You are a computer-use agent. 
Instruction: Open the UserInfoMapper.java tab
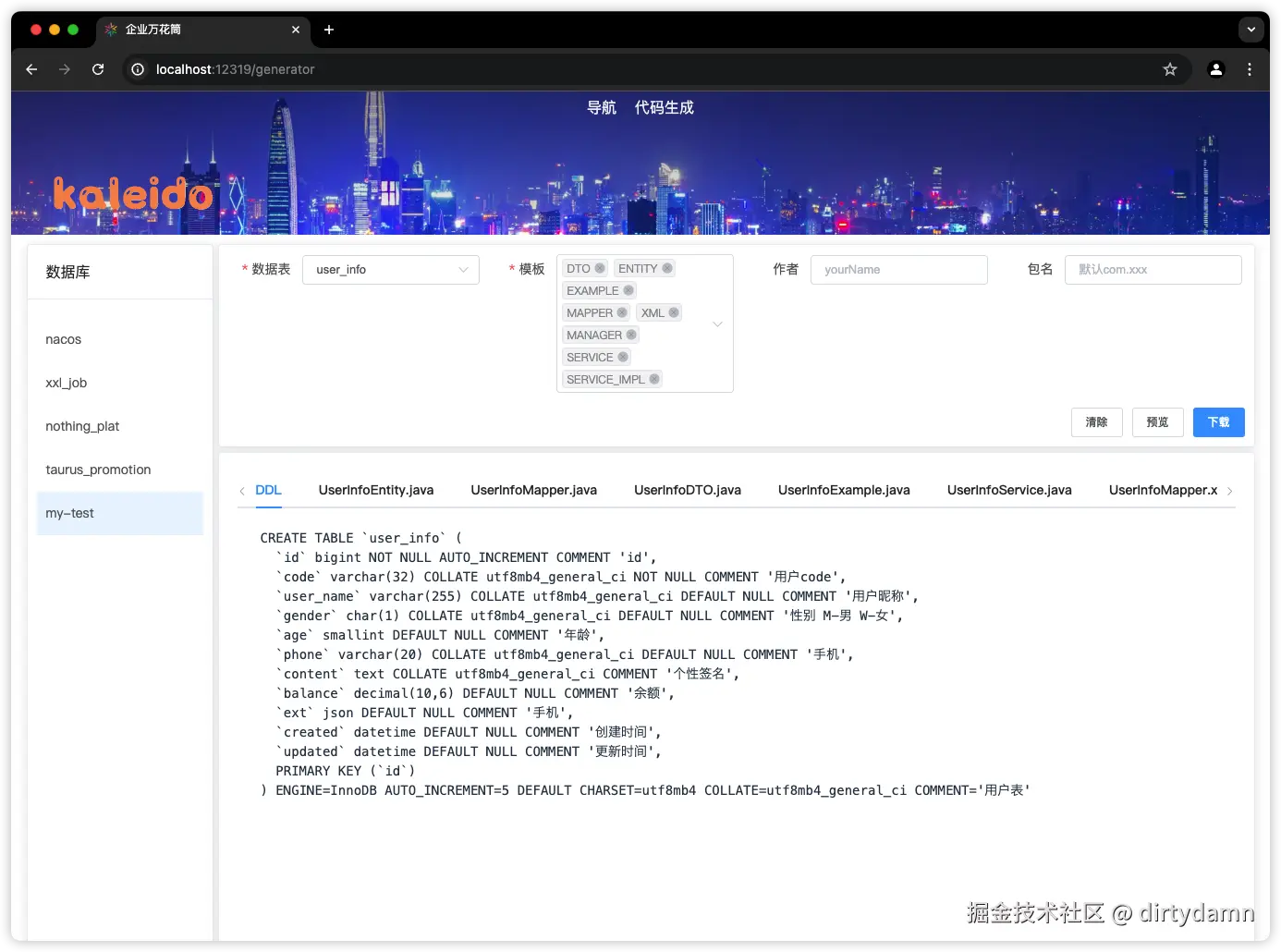coord(533,490)
